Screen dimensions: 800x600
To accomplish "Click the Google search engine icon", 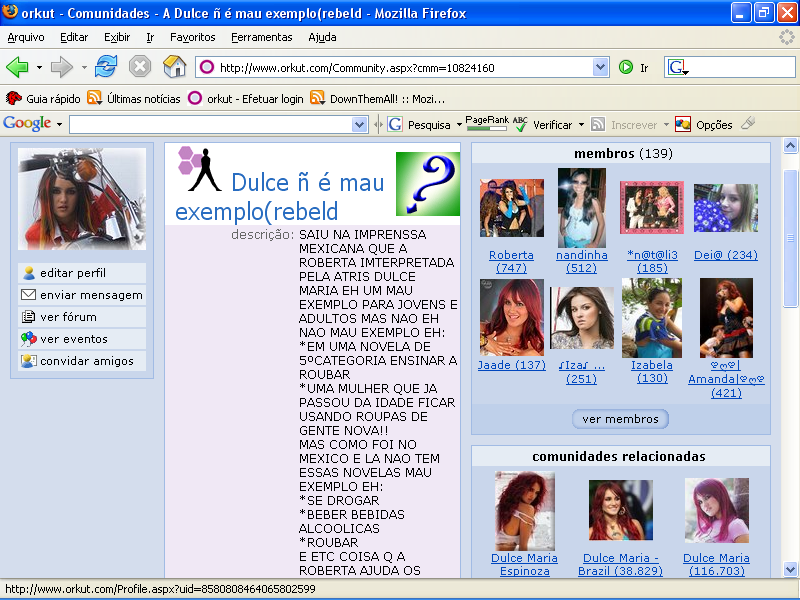I will [x=677, y=67].
